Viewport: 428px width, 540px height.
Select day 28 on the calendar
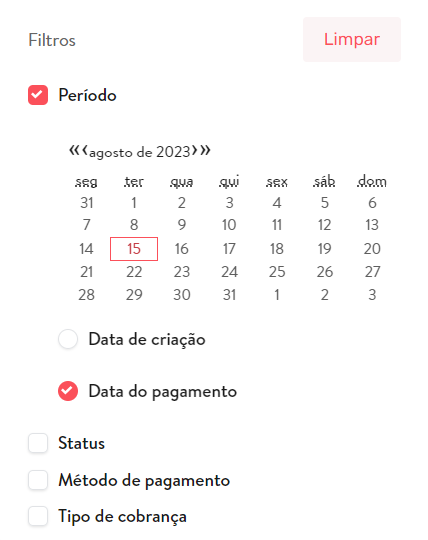(x=86, y=295)
